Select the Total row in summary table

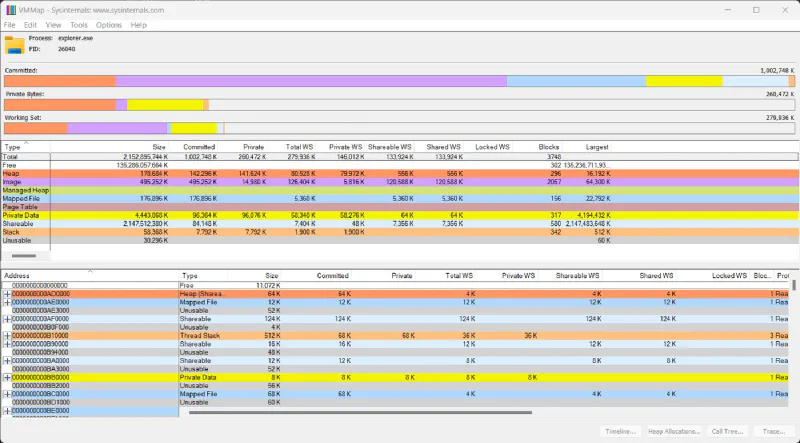pyautogui.click(x=399, y=157)
